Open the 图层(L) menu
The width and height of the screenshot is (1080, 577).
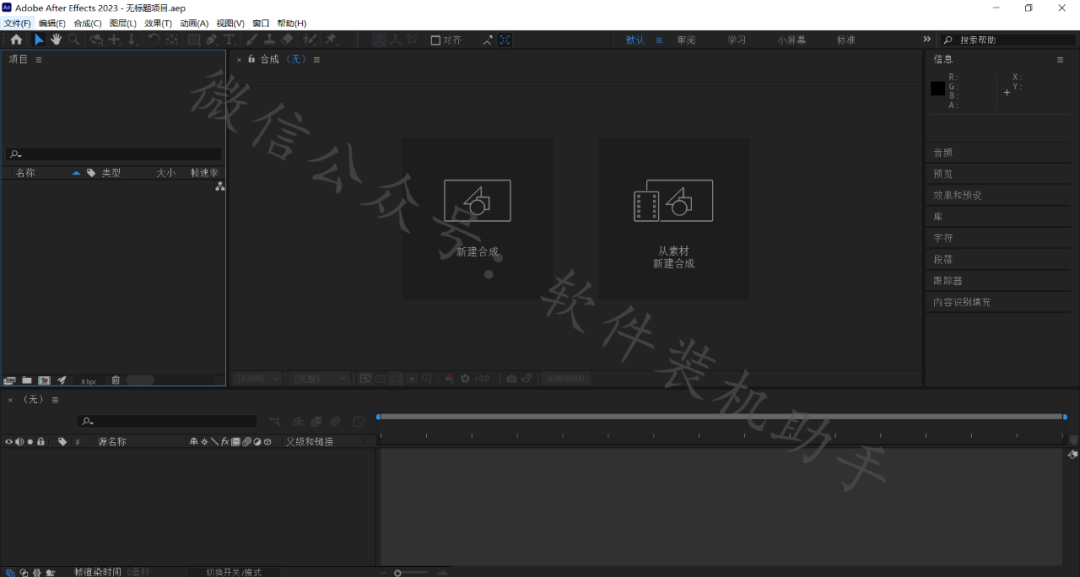point(123,23)
